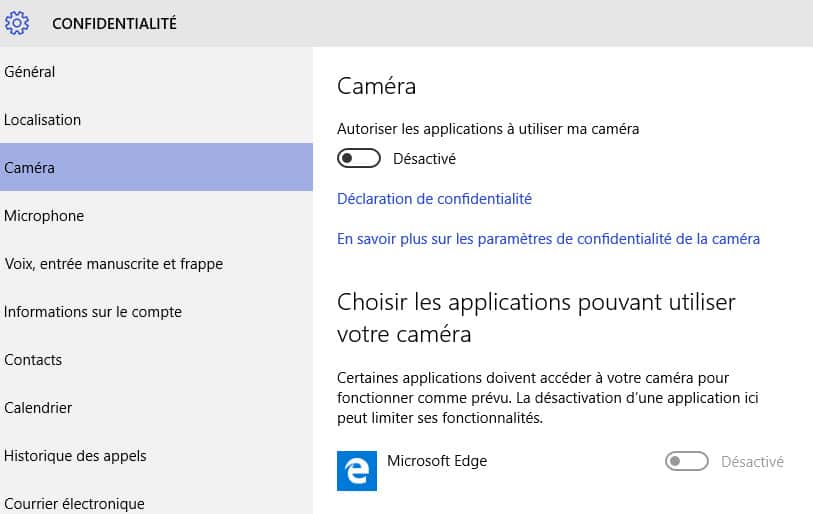
Task: Select Contacts in the sidebar
Action: [156, 359]
